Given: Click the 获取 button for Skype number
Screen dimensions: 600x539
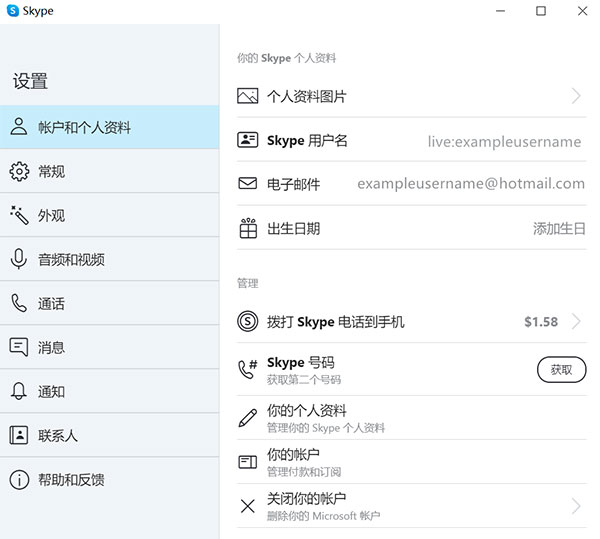Looking at the screenshot, I should click(561, 369).
